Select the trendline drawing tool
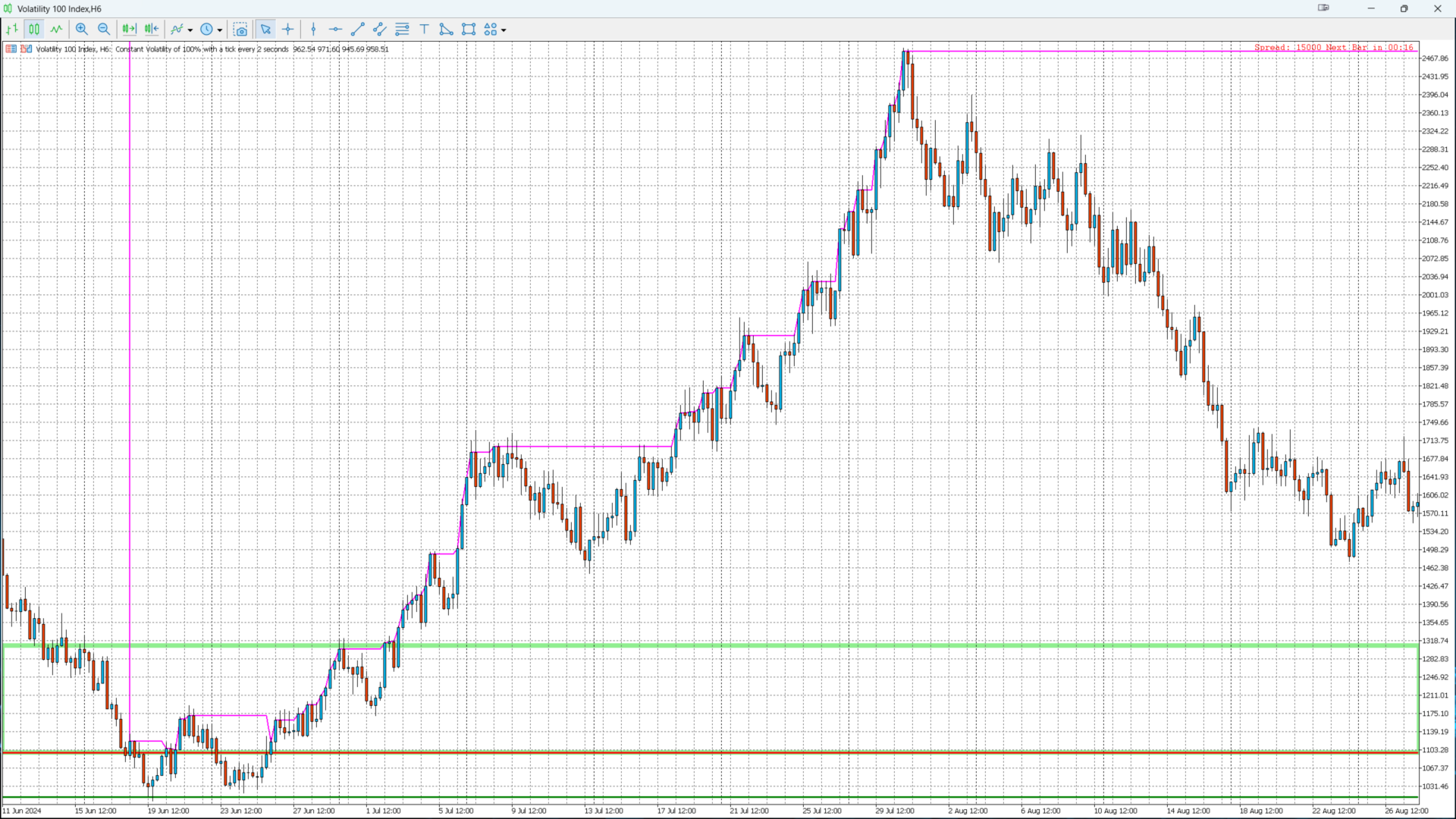 [x=358, y=30]
